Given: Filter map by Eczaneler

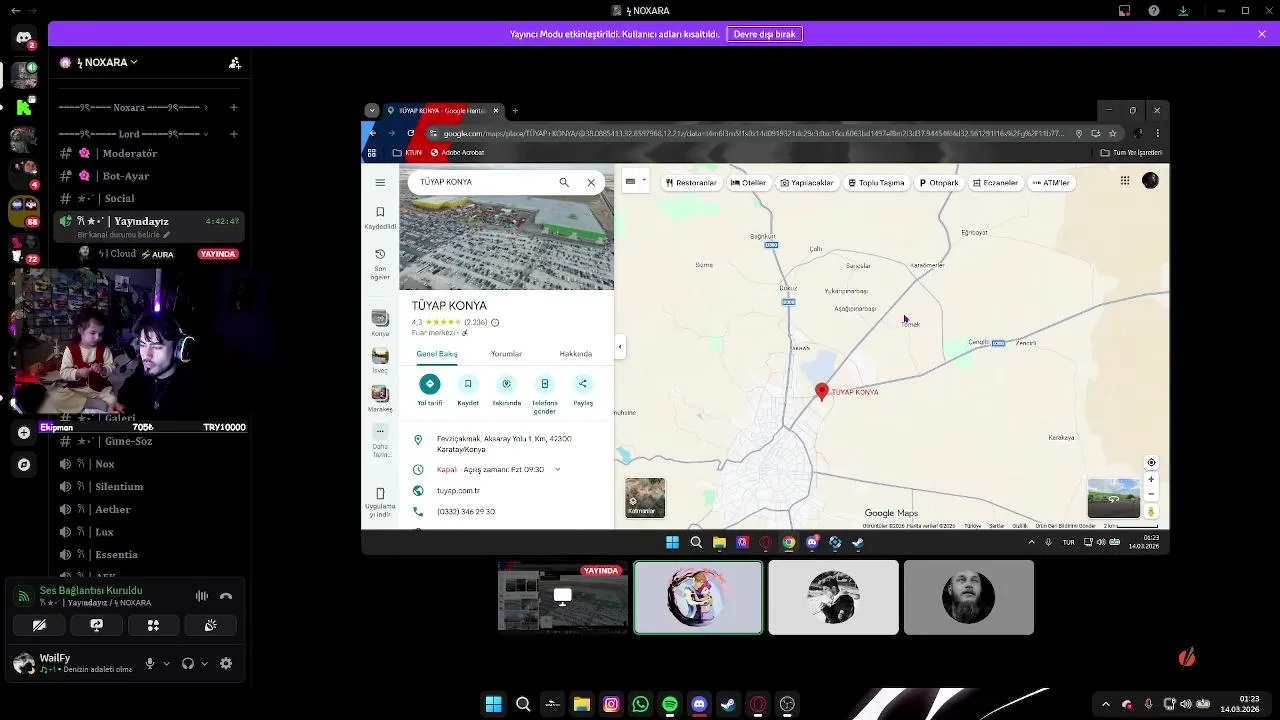Looking at the screenshot, I should click(x=994, y=183).
